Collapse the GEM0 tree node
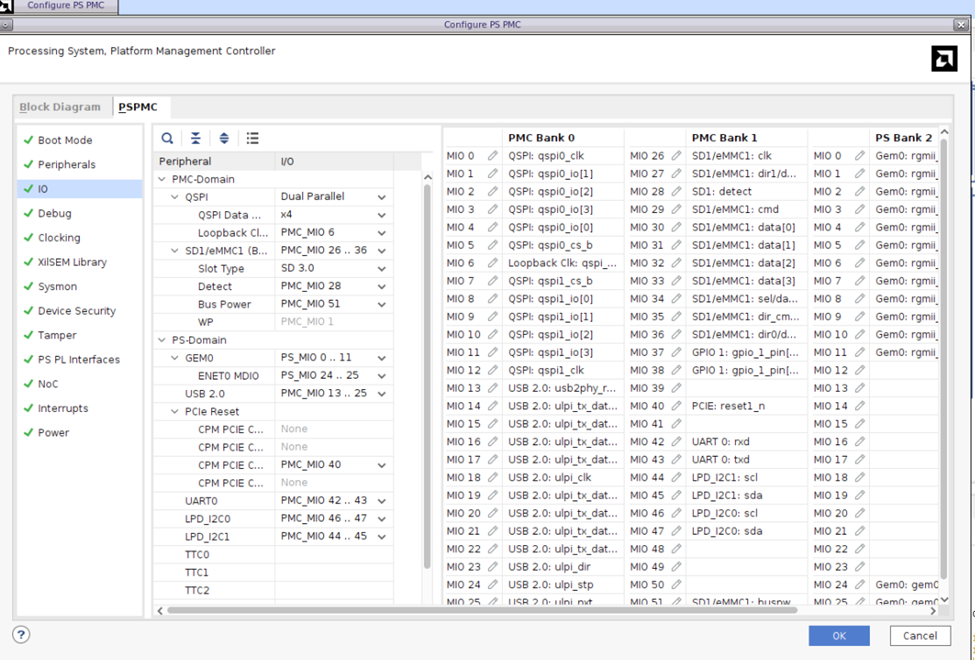This screenshot has height=660, width=975. 175,358
